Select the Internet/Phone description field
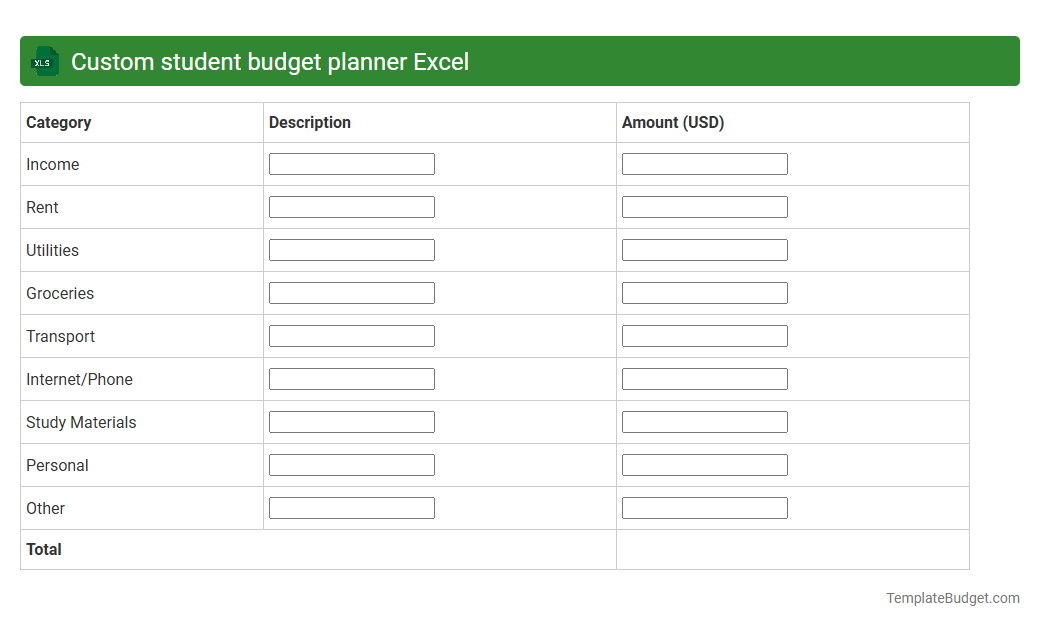The width and height of the screenshot is (1040, 627). point(351,378)
